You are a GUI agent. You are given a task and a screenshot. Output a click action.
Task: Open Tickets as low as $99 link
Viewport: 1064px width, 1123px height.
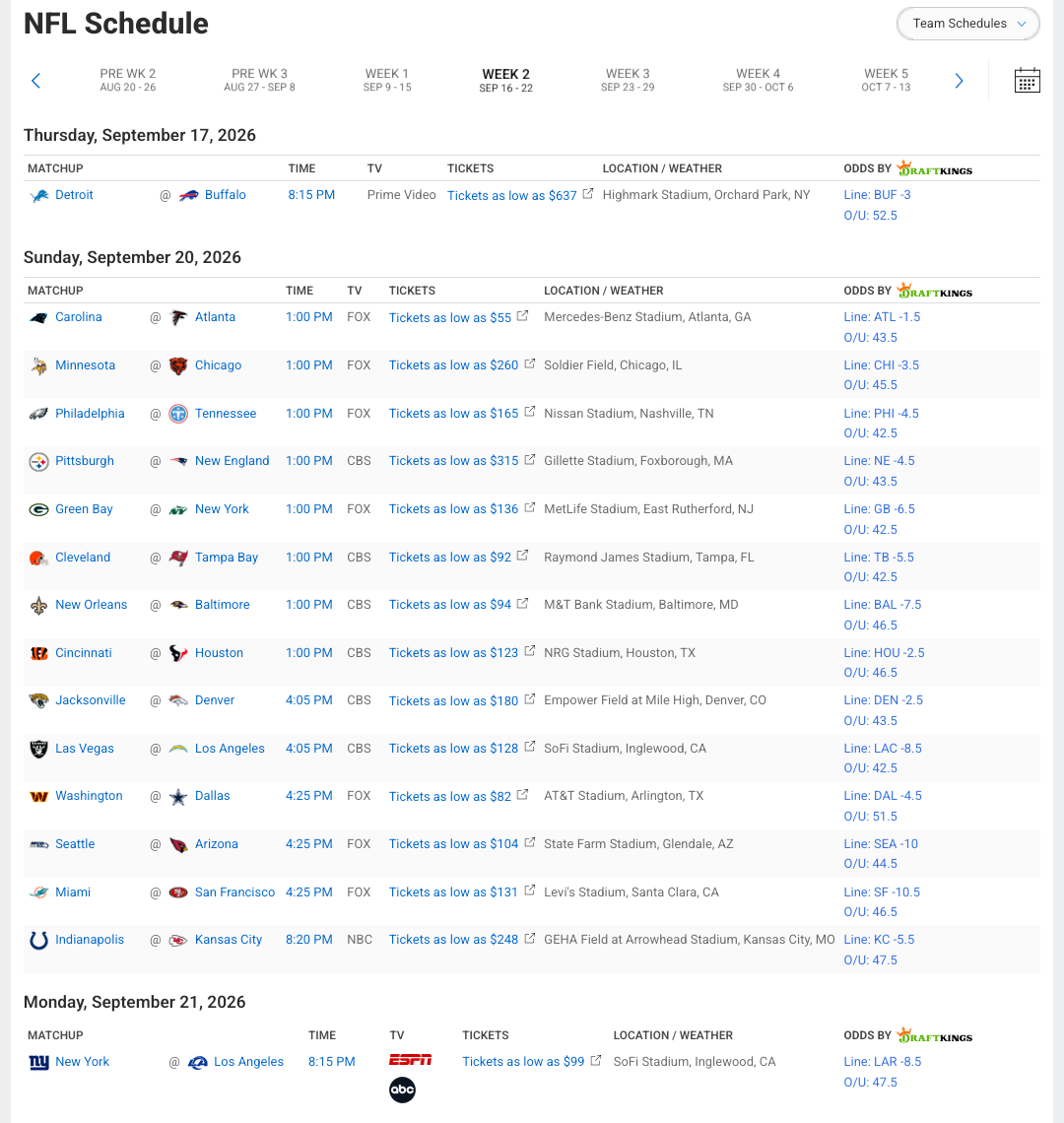pyautogui.click(x=523, y=1061)
